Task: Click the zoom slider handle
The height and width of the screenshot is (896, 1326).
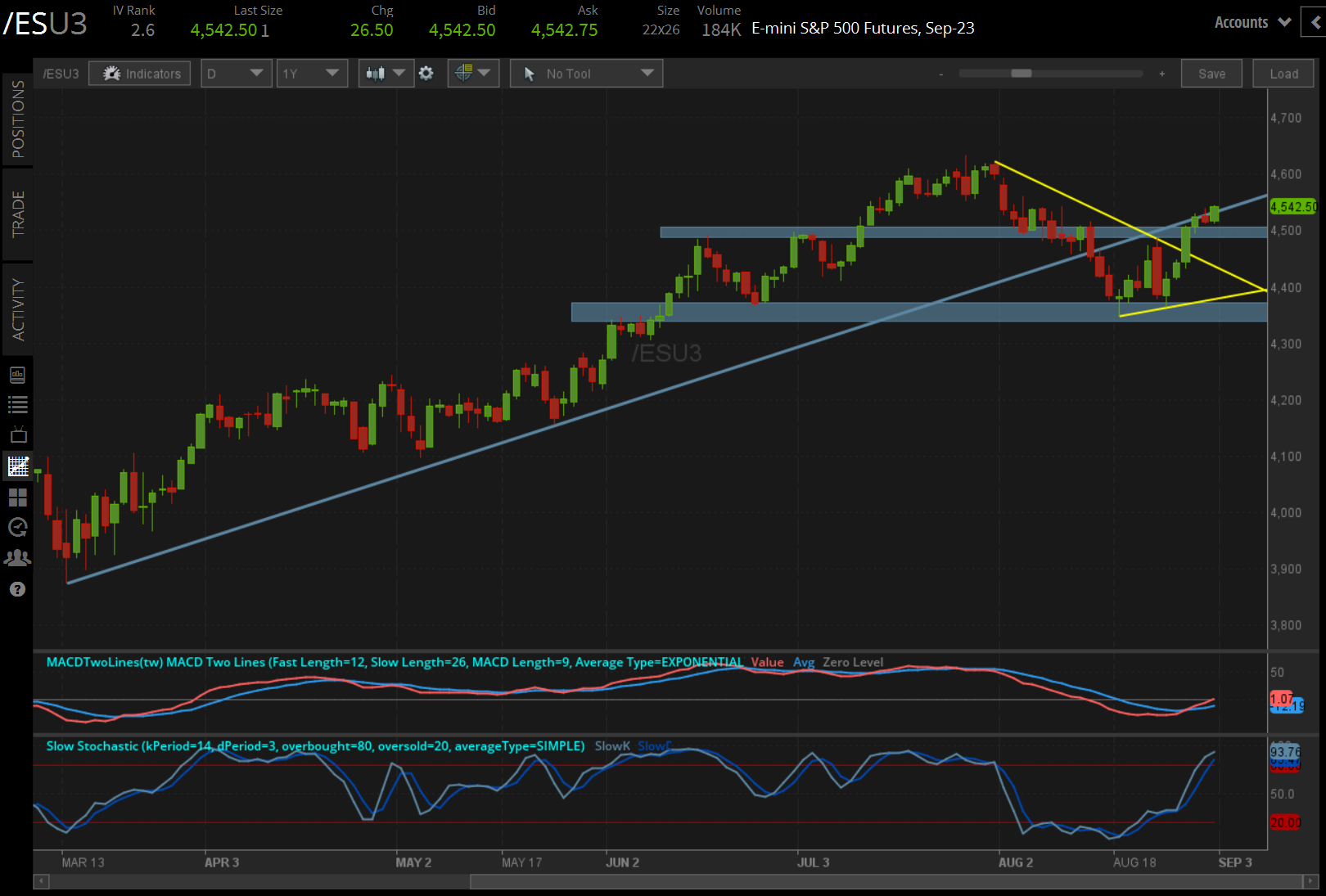Action: [1022, 74]
